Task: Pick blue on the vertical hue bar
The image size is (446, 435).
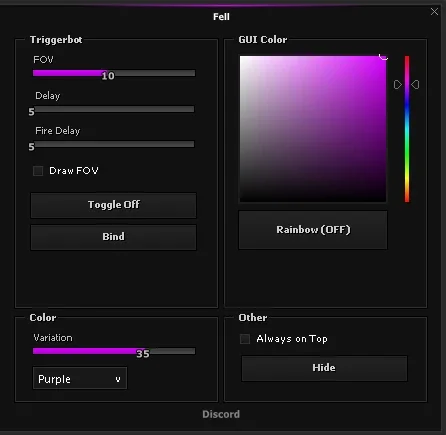Action: click(x=407, y=110)
